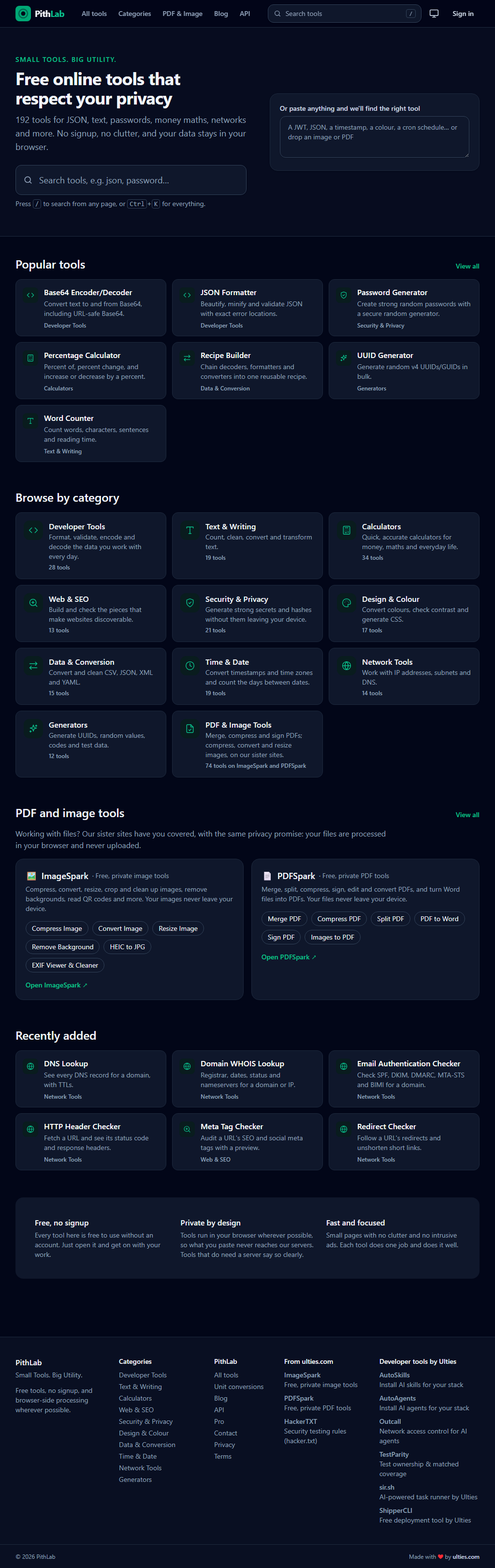The height and width of the screenshot is (1568, 495).
Task: Click the Open PDFSpark link
Action: (289, 957)
